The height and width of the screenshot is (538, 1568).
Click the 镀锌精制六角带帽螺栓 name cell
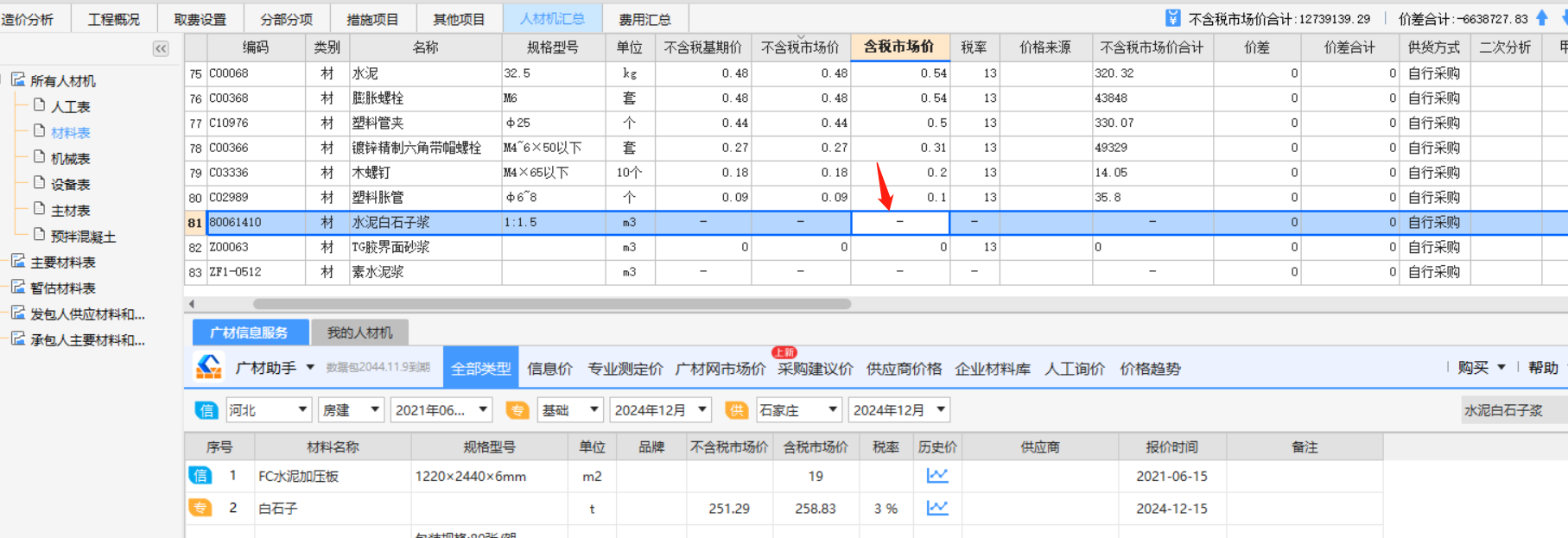(426, 148)
